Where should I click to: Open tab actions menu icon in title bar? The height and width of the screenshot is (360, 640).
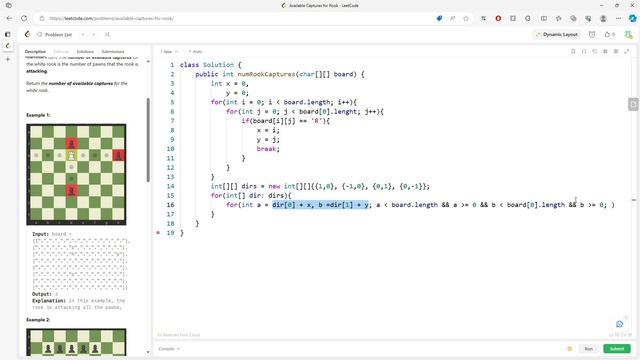9,5
